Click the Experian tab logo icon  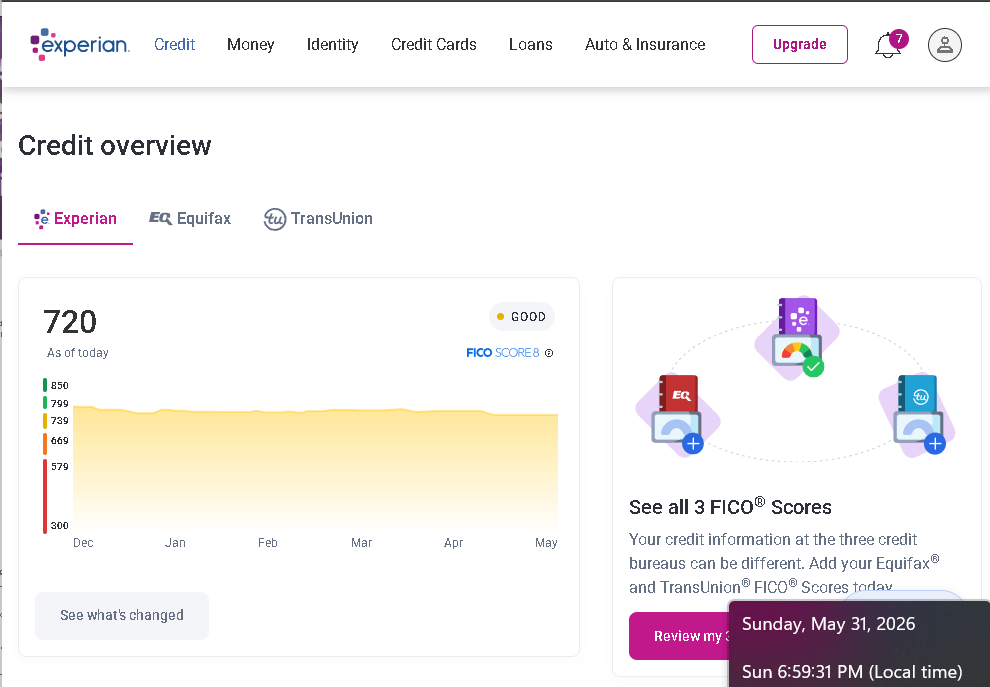[42, 218]
